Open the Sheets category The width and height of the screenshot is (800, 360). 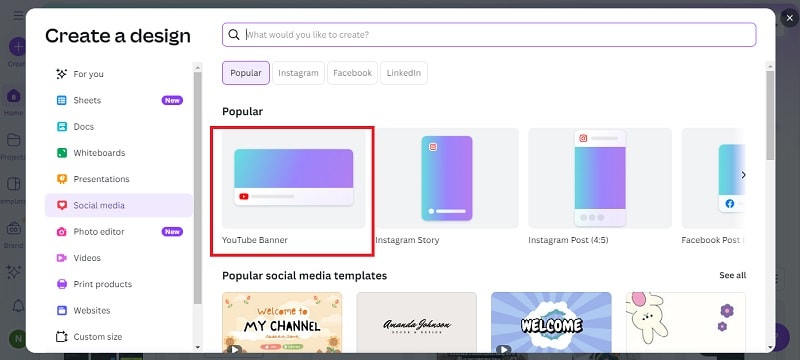[x=118, y=100]
